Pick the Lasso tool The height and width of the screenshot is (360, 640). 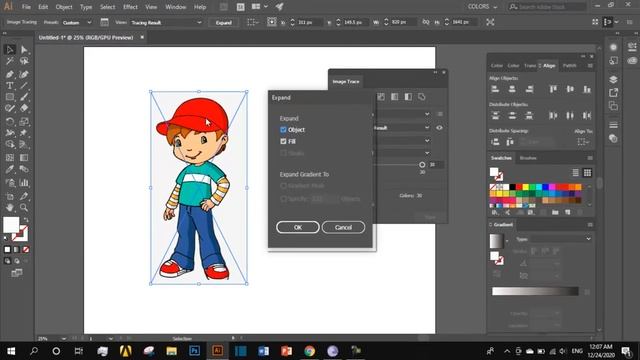[x=24, y=61]
